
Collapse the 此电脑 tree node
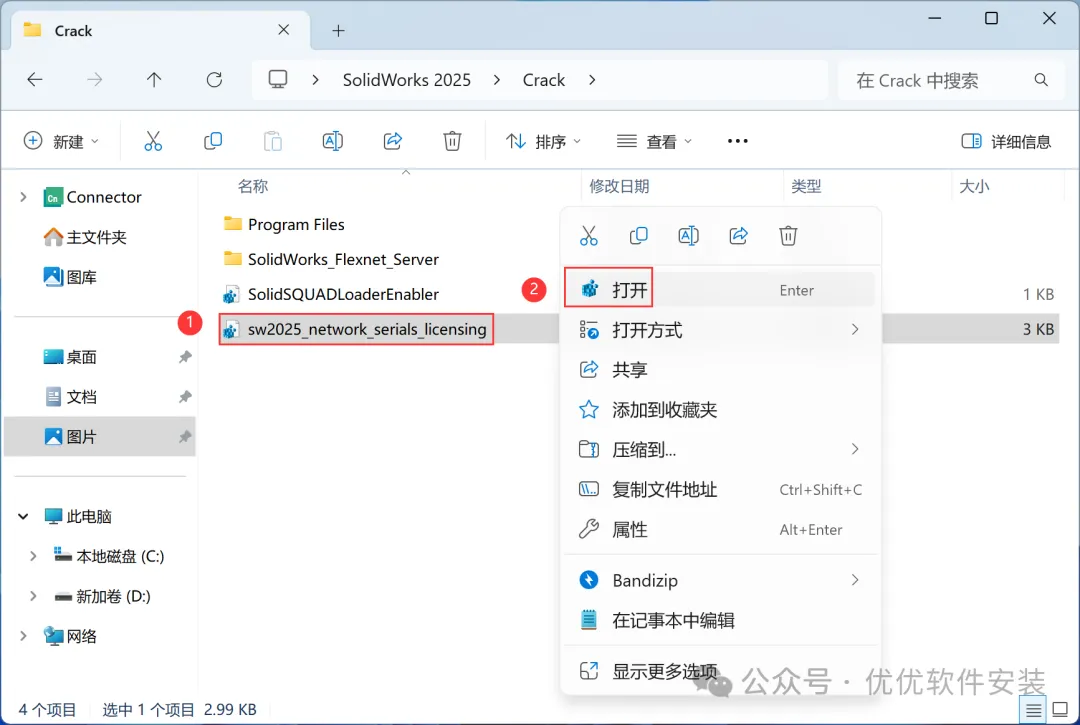pyautogui.click(x=23, y=516)
